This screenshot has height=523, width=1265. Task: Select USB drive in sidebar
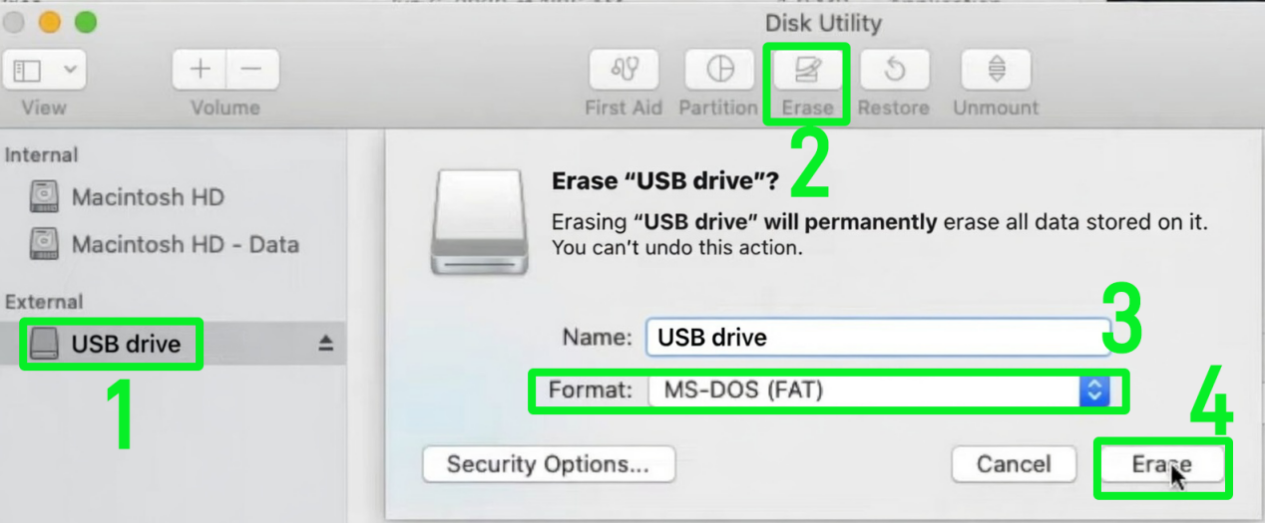click(125, 344)
